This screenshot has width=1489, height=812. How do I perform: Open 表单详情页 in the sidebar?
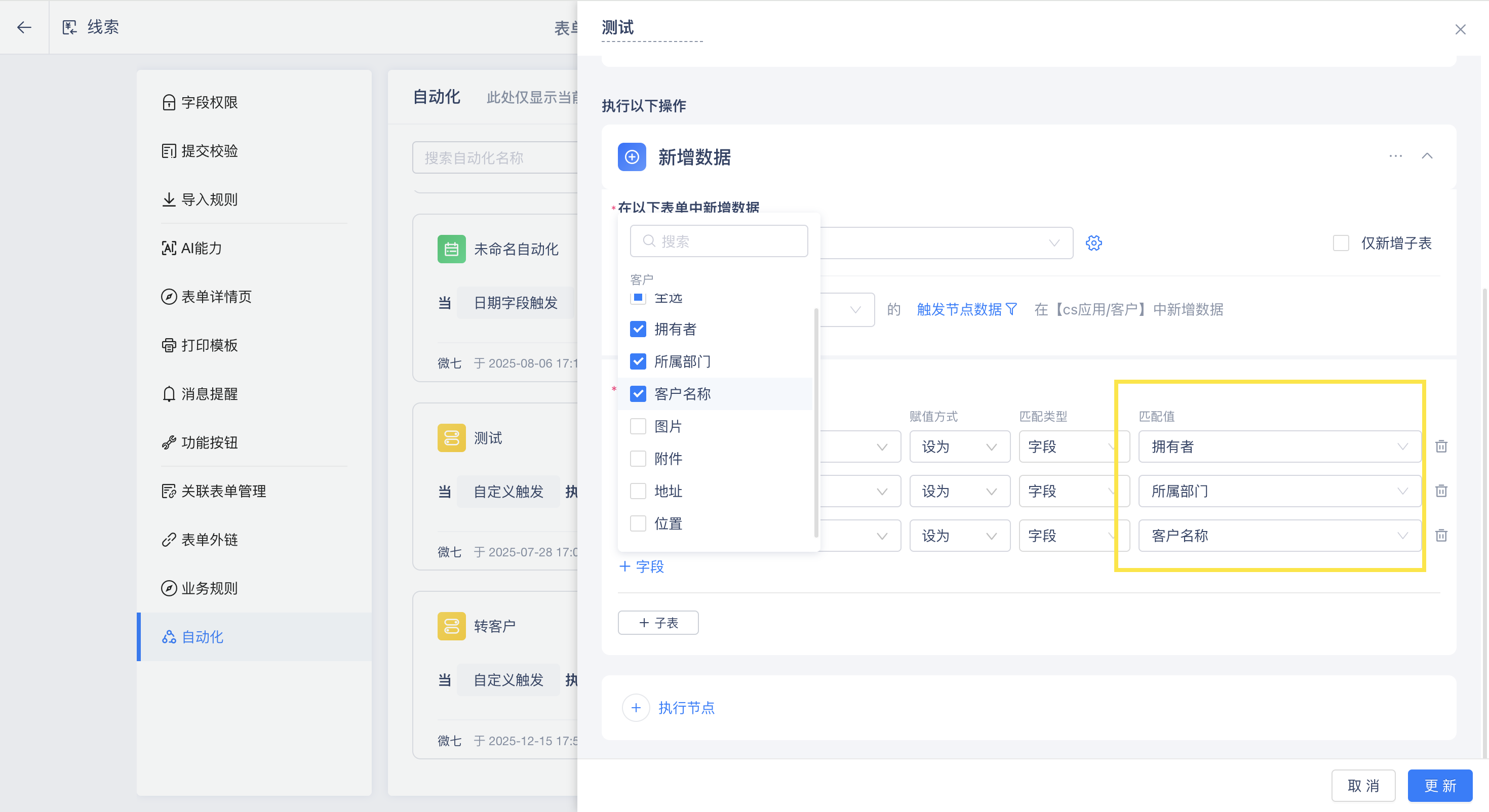click(254, 297)
